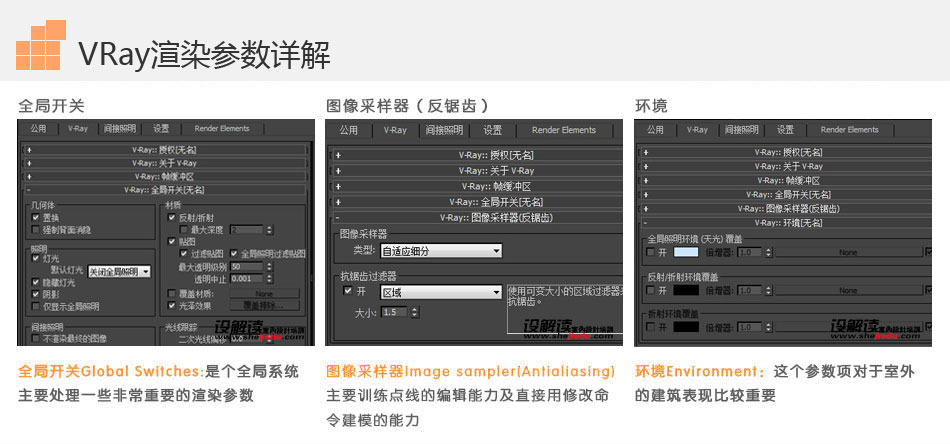The width and height of the screenshot is (950, 444).
Task: Click the None map button for 天光 覆盖
Action: tap(848, 252)
